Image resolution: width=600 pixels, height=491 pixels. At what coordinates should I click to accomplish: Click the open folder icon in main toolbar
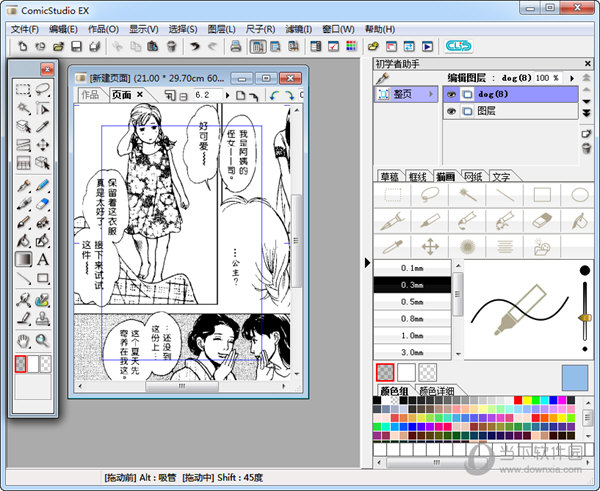(x=58, y=47)
